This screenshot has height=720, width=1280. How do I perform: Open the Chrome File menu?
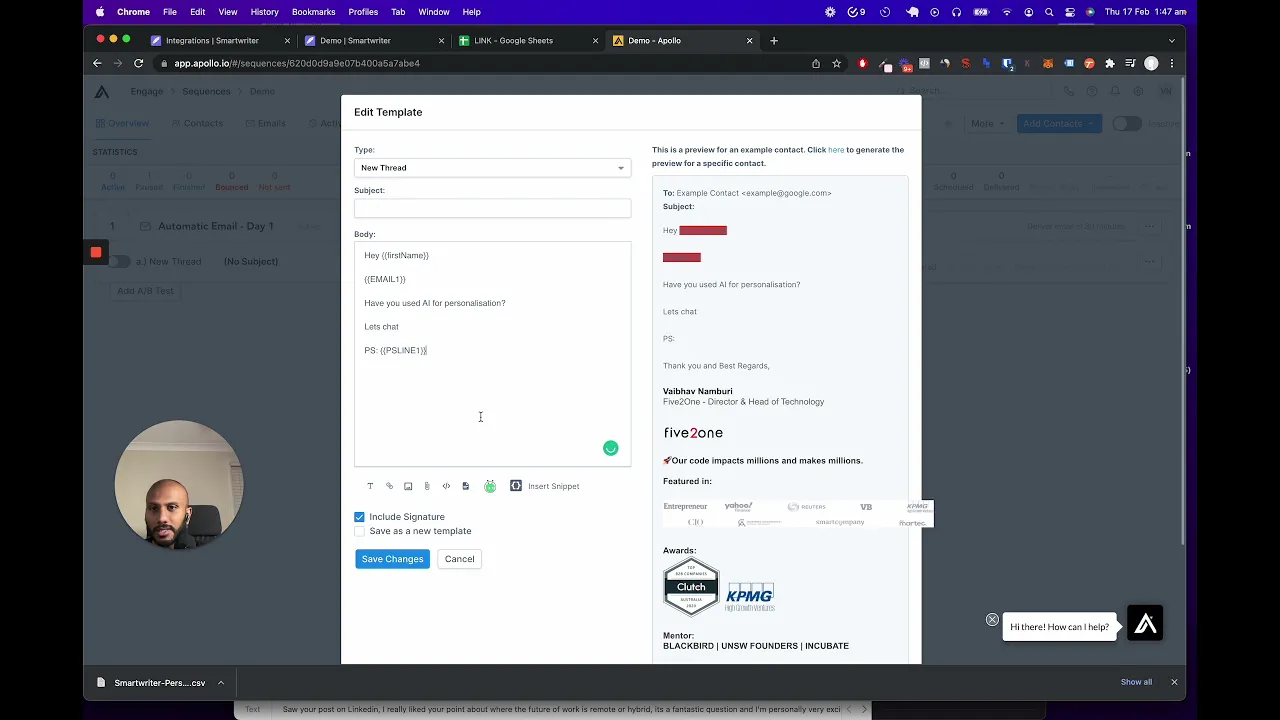point(170,12)
